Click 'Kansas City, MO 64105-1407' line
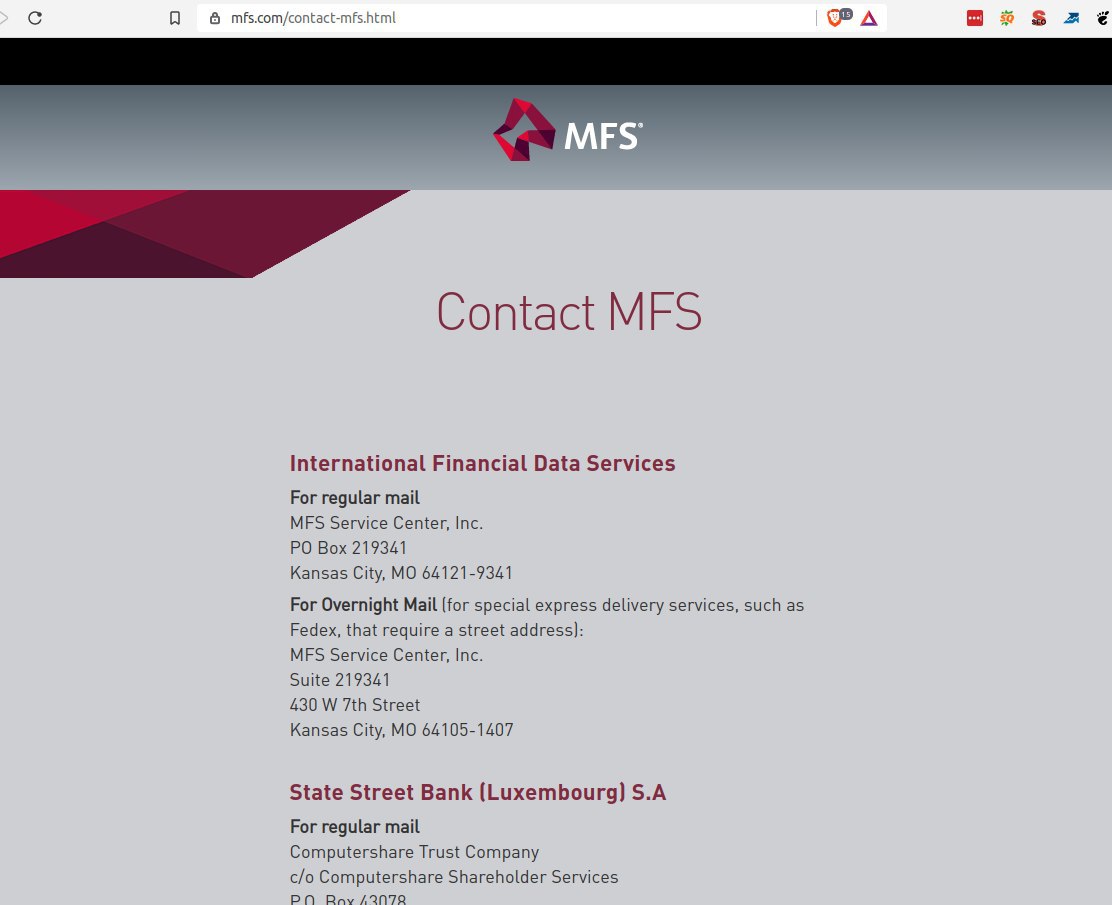The width and height of the screenshot is (1112, 905). (401, 730)
